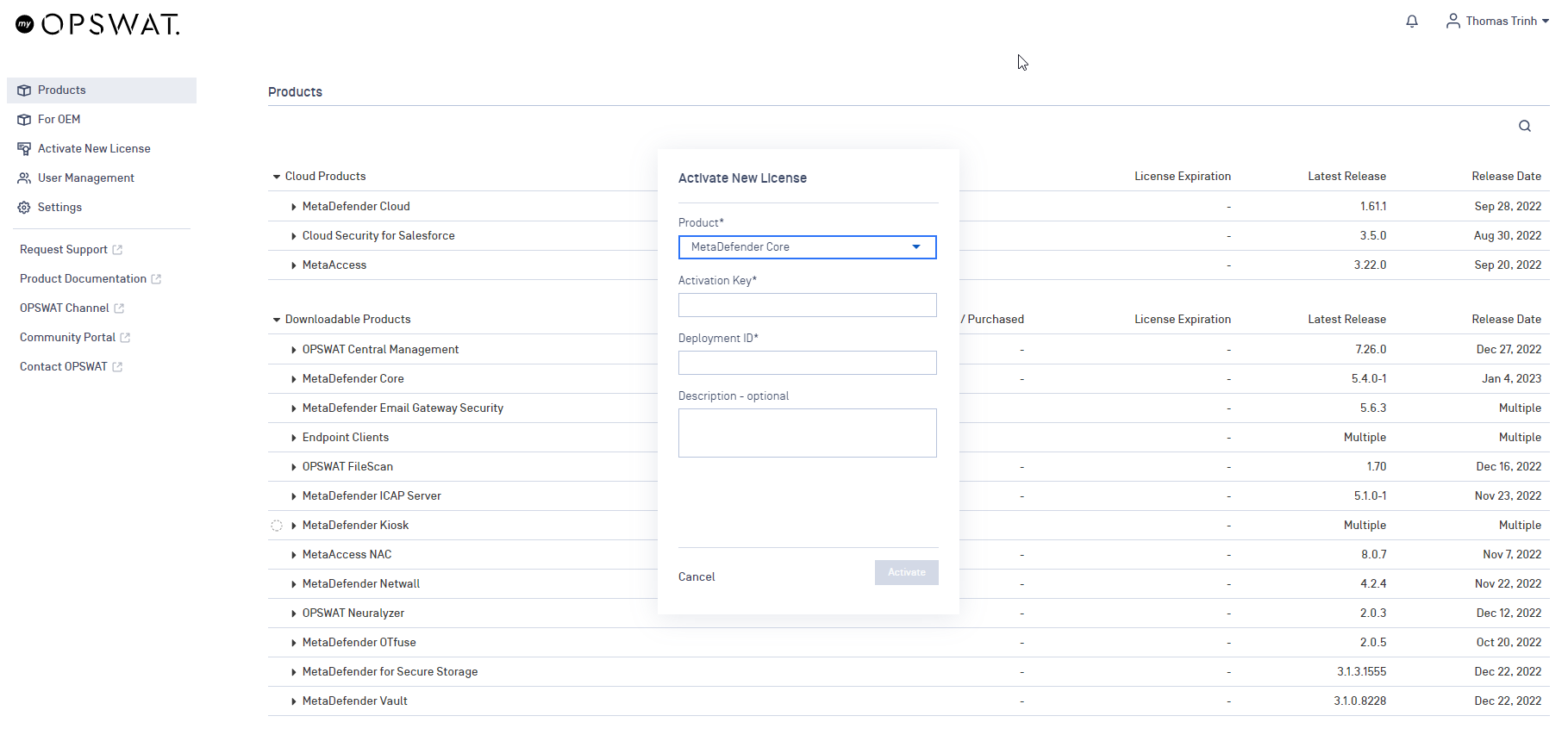Click Cloud Products 'Latest Release' column header
This screenshot has height=735, width=1568.
1346,177
